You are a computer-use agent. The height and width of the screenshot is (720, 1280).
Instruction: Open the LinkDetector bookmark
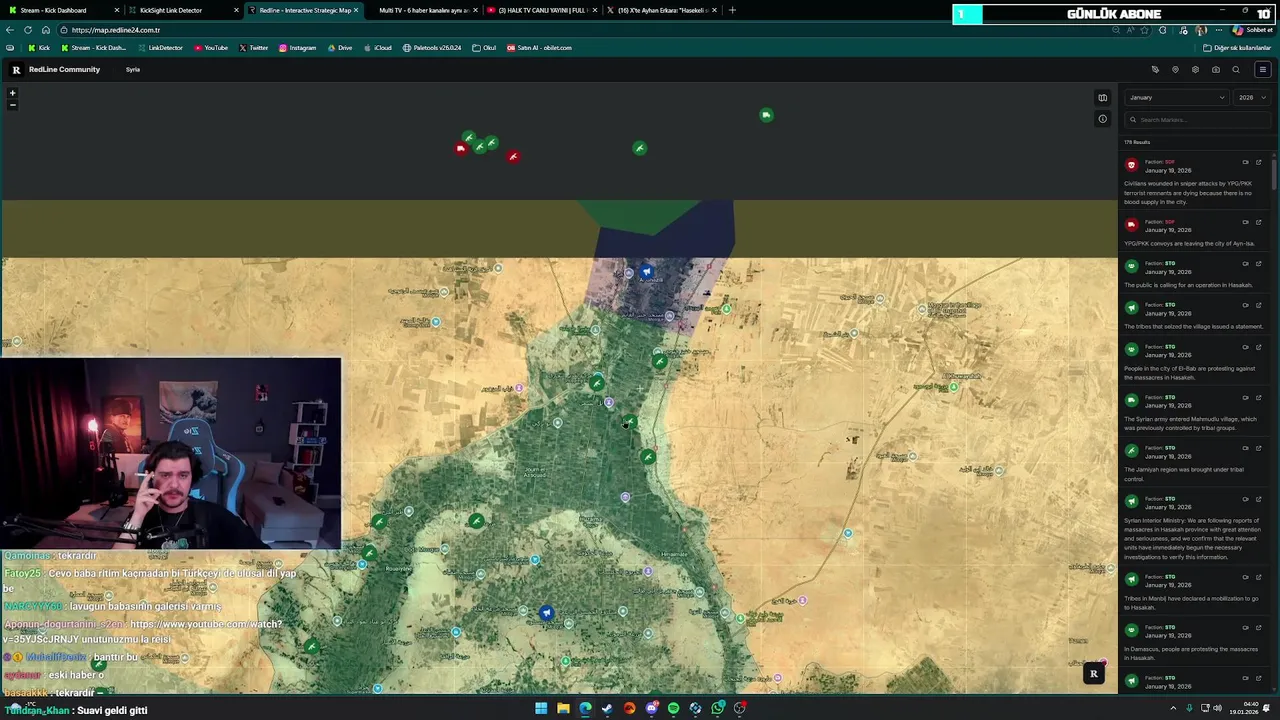tap(160, 48)
